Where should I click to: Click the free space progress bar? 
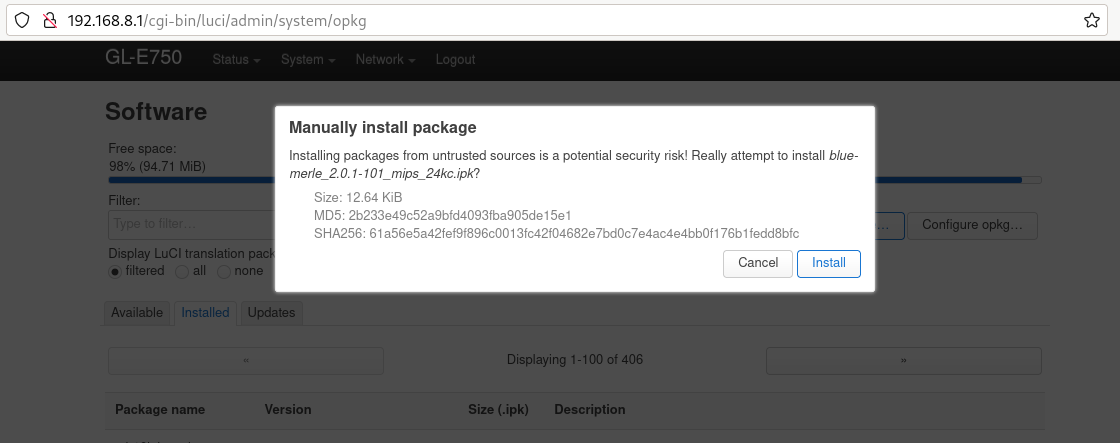pos(575,180)
